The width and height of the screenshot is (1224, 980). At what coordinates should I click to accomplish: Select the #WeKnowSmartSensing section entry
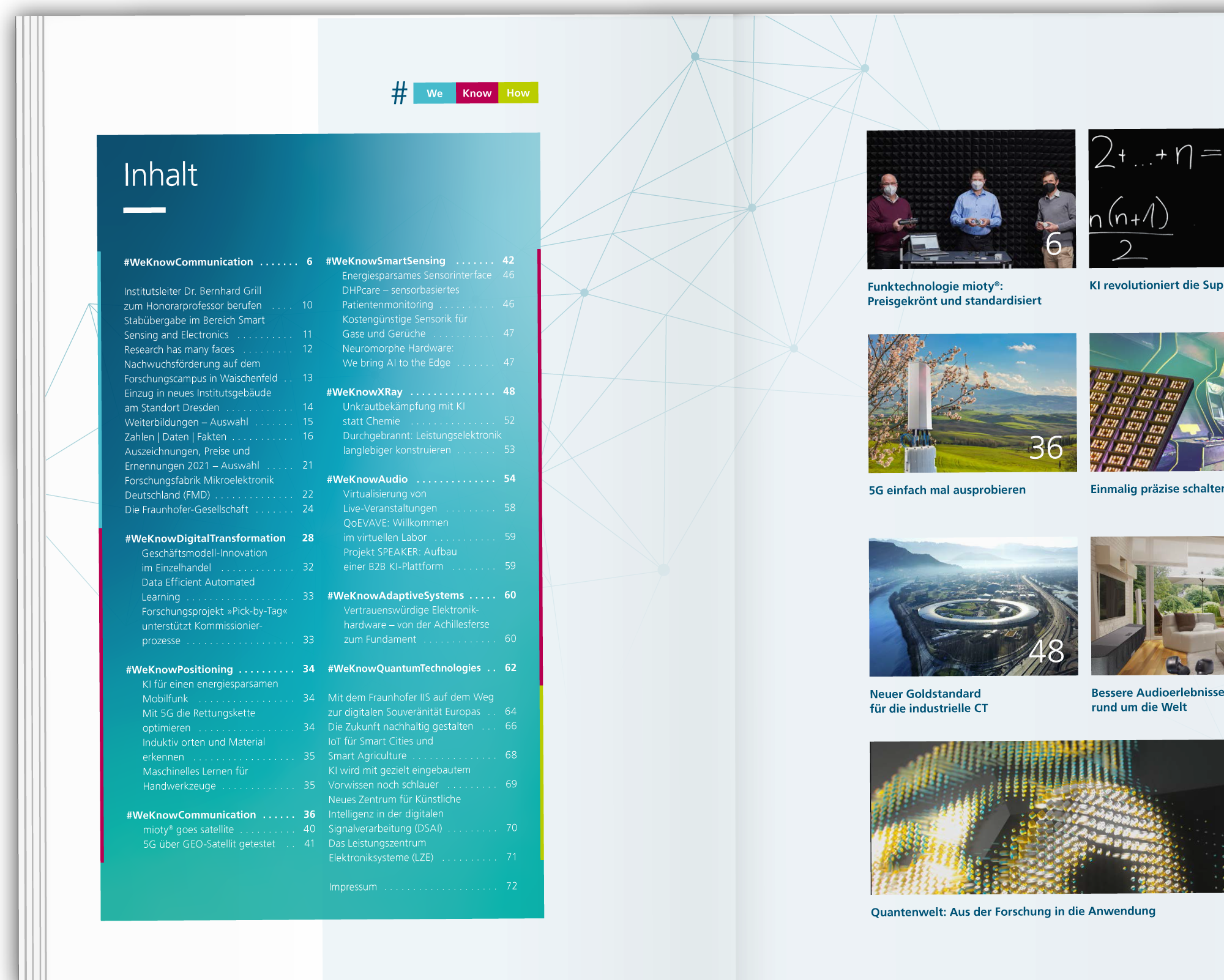point(386,261)
